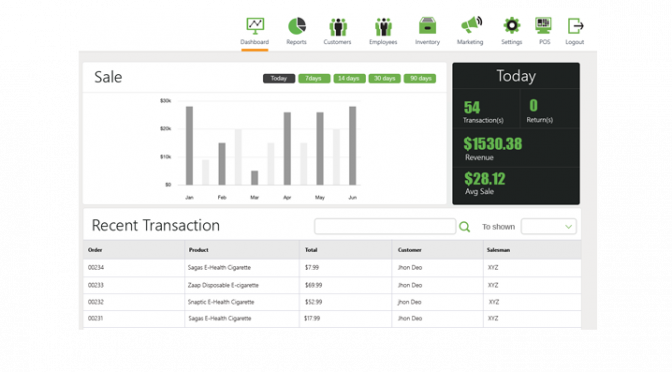Show the 30 days sales range
The width and height of the screenshot is (672, 372).
(384, 78)
